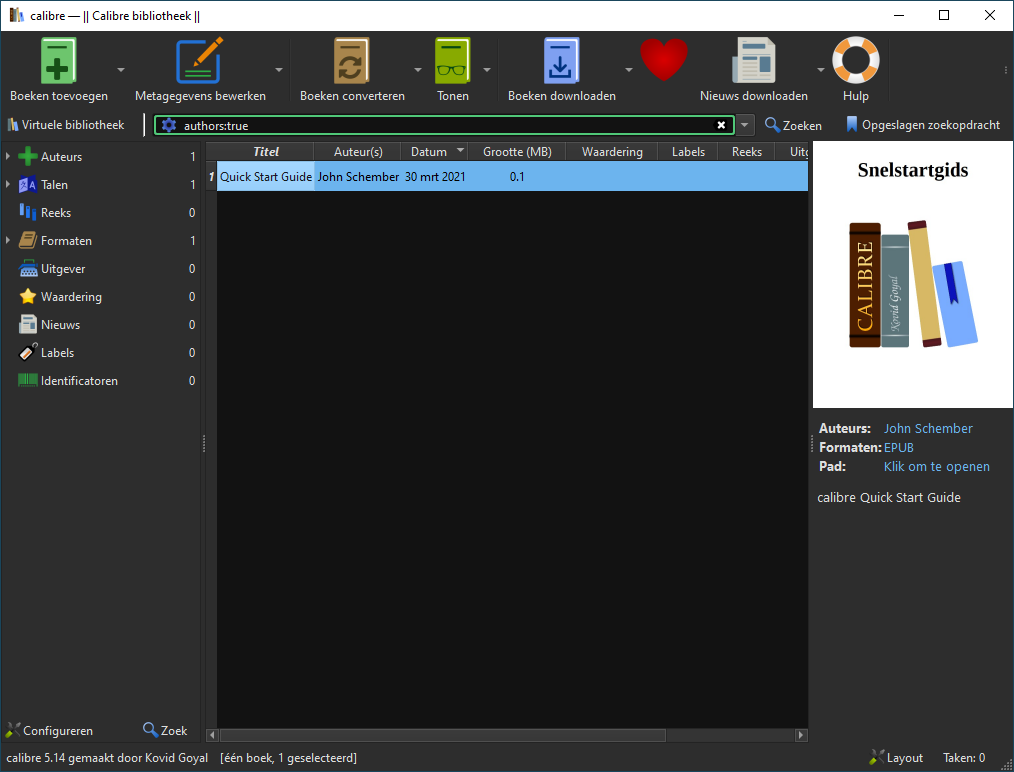Click the Boeken downloaden icon
This screenshot has height=772, width=1014.
click(561, 61)
